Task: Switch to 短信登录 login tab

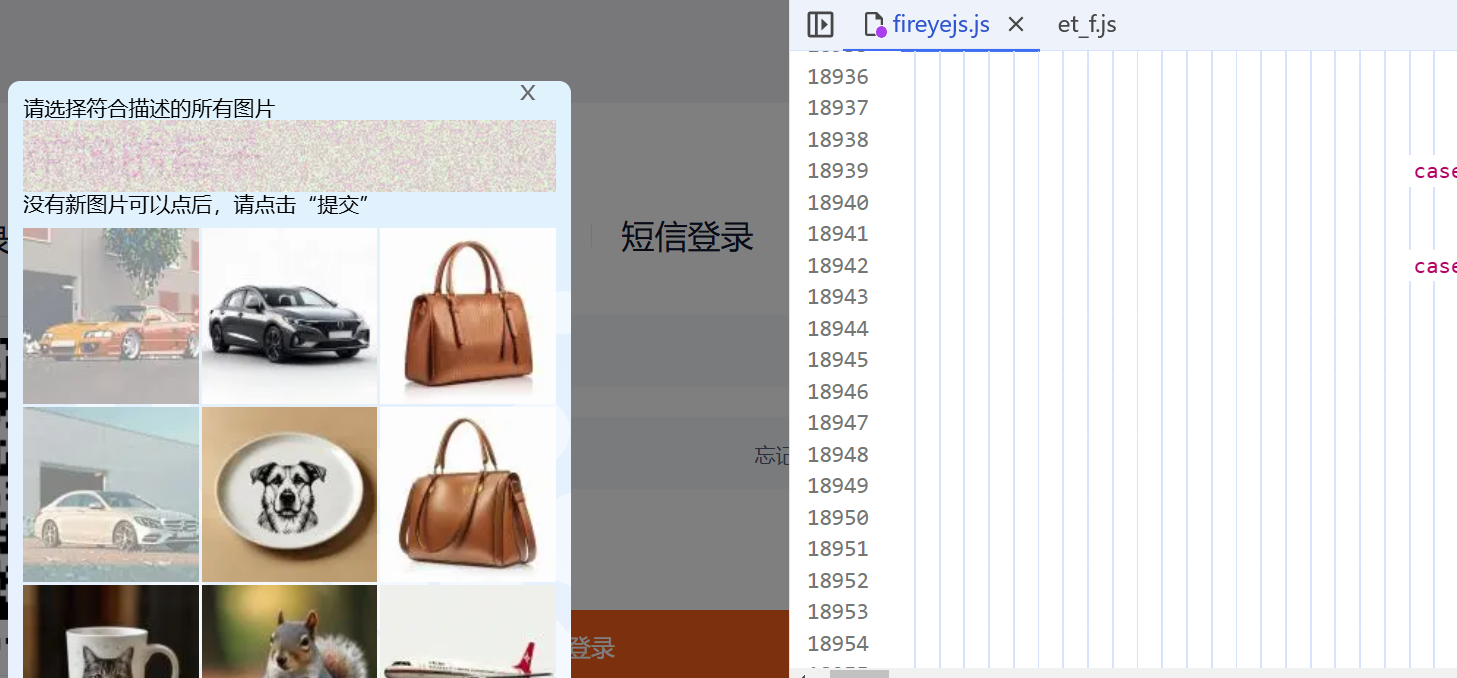Action: (x=687, y=237)
